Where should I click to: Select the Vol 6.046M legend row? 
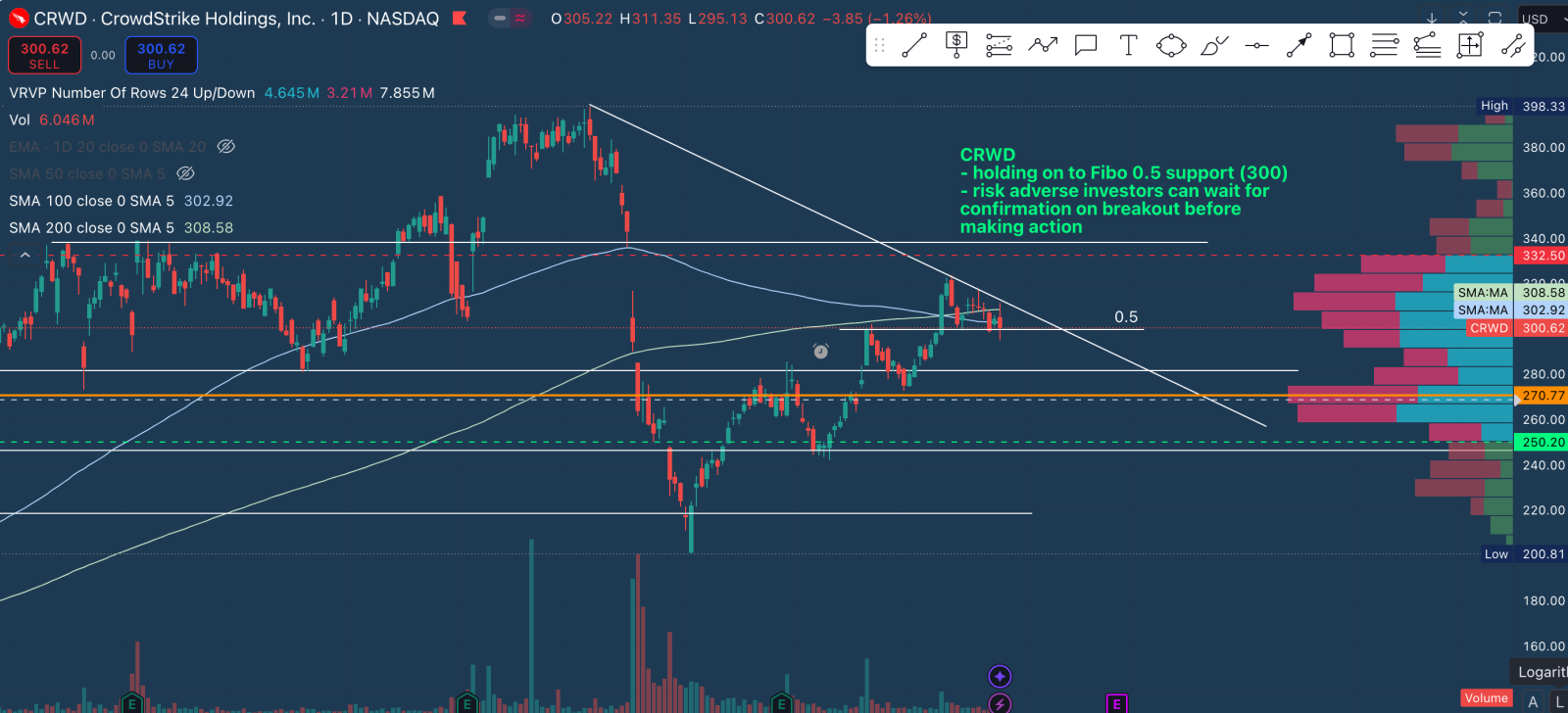[52, 119]
